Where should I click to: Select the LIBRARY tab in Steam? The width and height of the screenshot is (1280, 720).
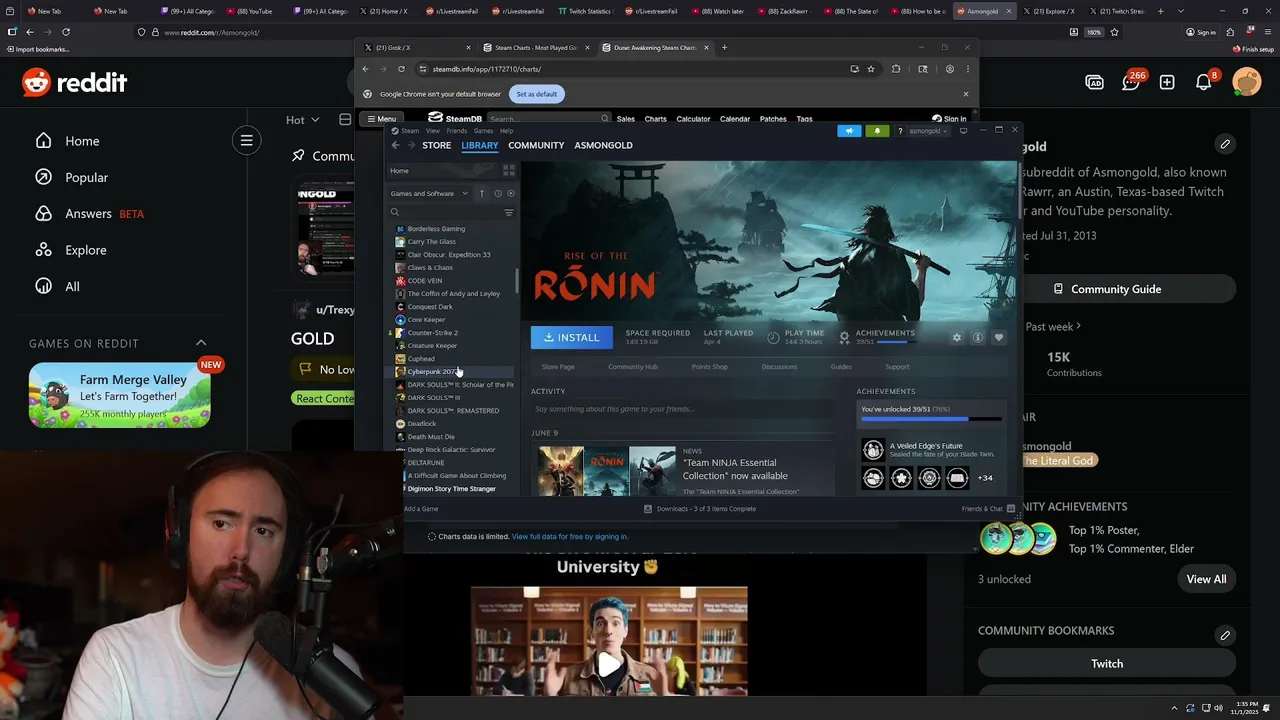(x=480, y=145)
